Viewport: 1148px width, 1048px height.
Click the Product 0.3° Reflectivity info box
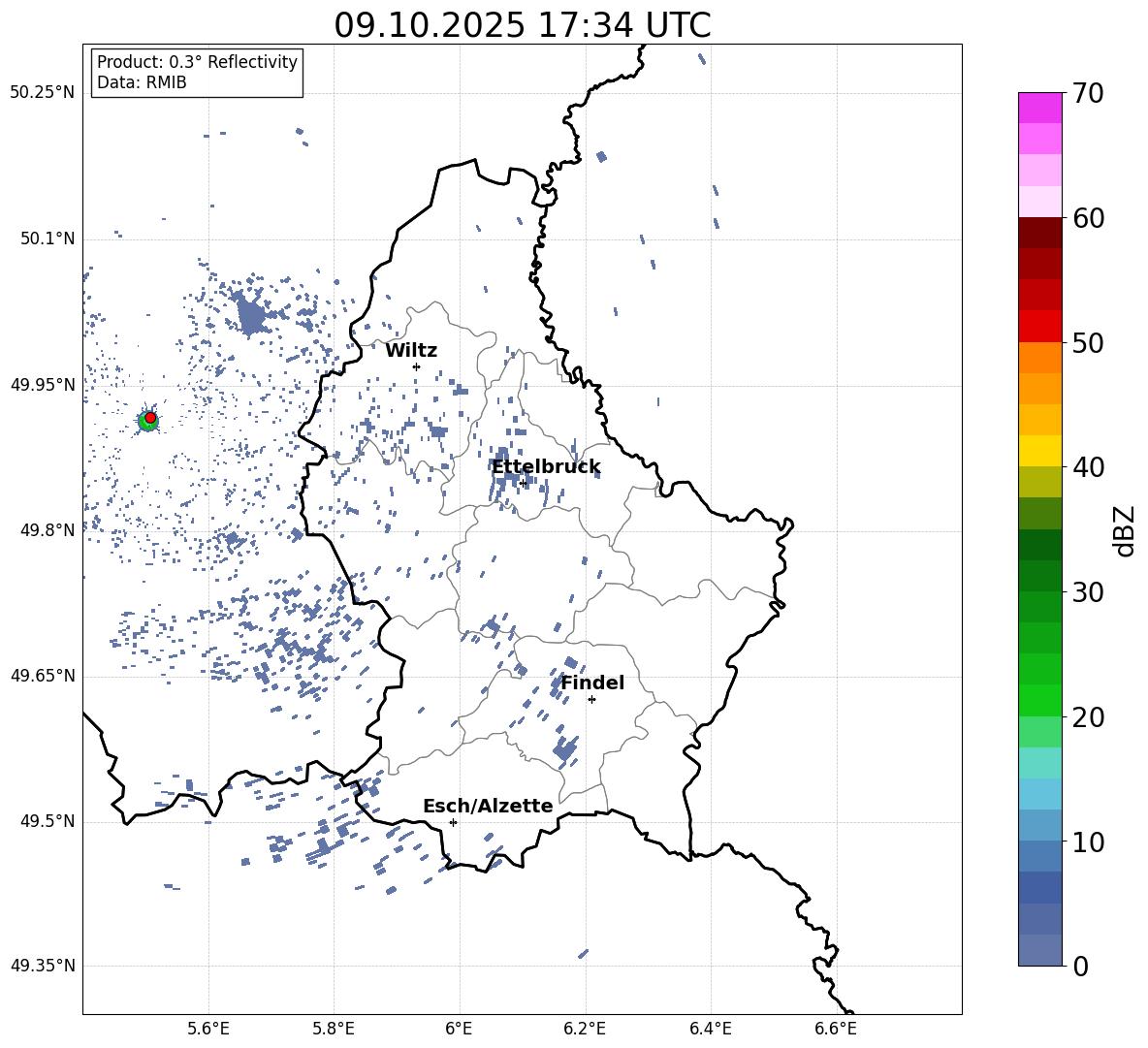click(197, 73)
